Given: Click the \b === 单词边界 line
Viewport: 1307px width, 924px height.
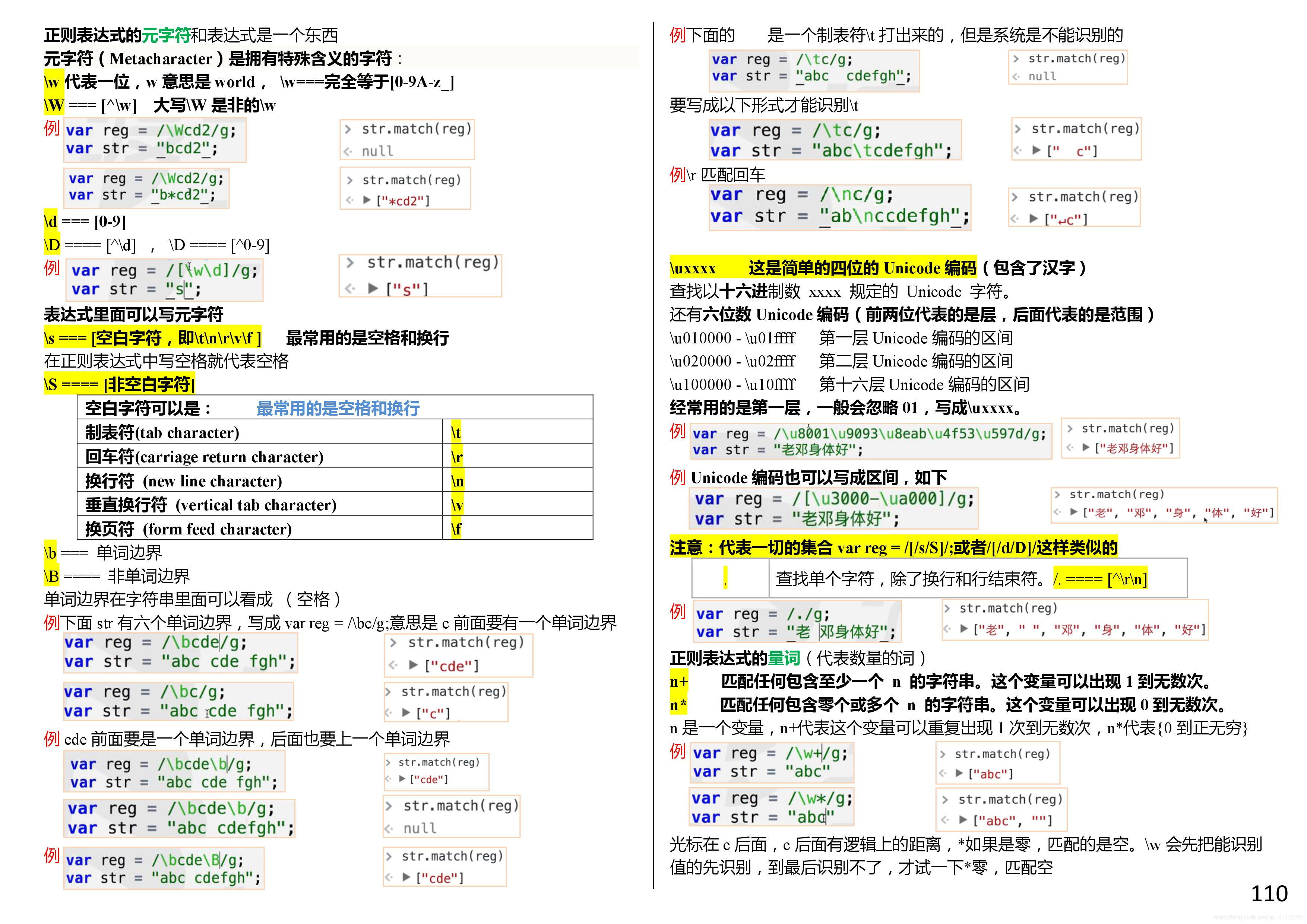Looking at the screenshot, I should point(103,552).
